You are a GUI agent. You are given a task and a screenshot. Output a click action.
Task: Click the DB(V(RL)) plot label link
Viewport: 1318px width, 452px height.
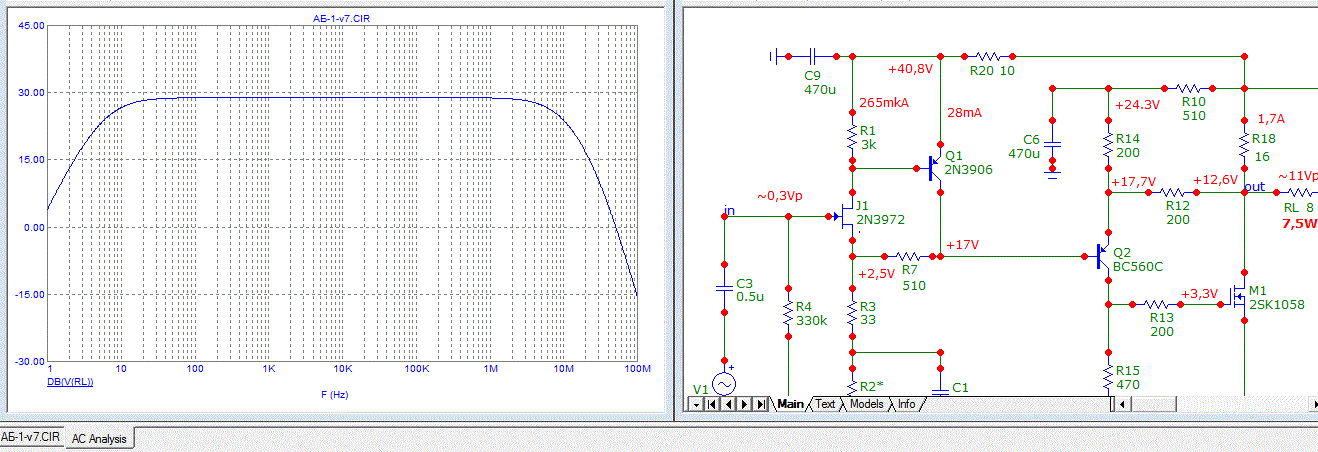click(x=72, y=382)
